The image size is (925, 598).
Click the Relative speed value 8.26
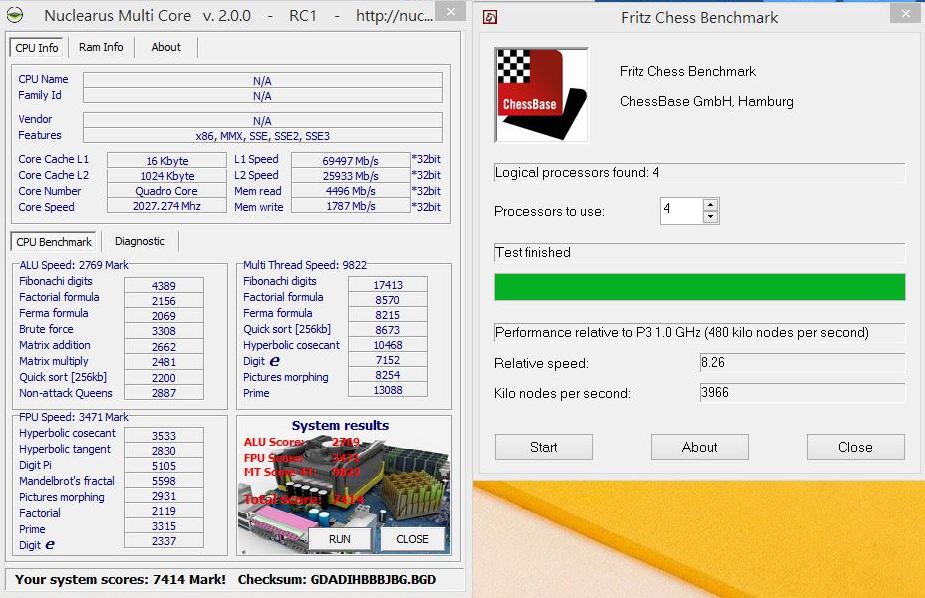click(x=802, y=363)
